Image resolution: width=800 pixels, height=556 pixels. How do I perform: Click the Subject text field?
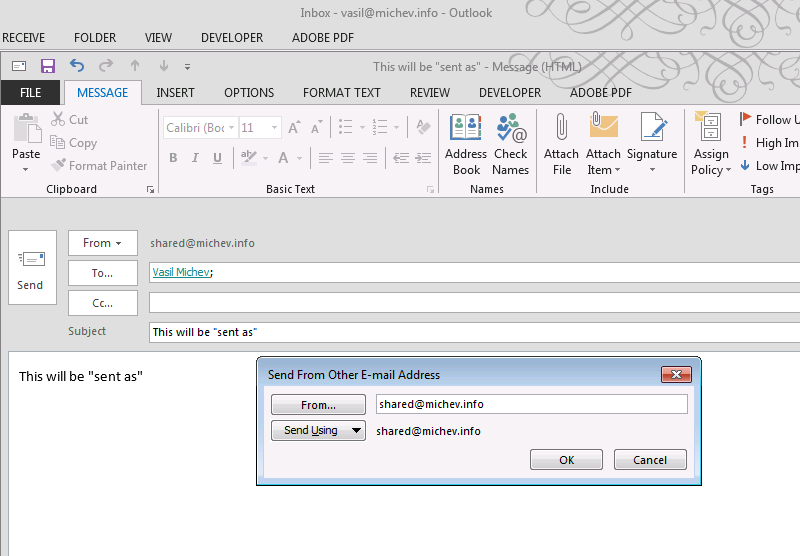coord(470,332)
